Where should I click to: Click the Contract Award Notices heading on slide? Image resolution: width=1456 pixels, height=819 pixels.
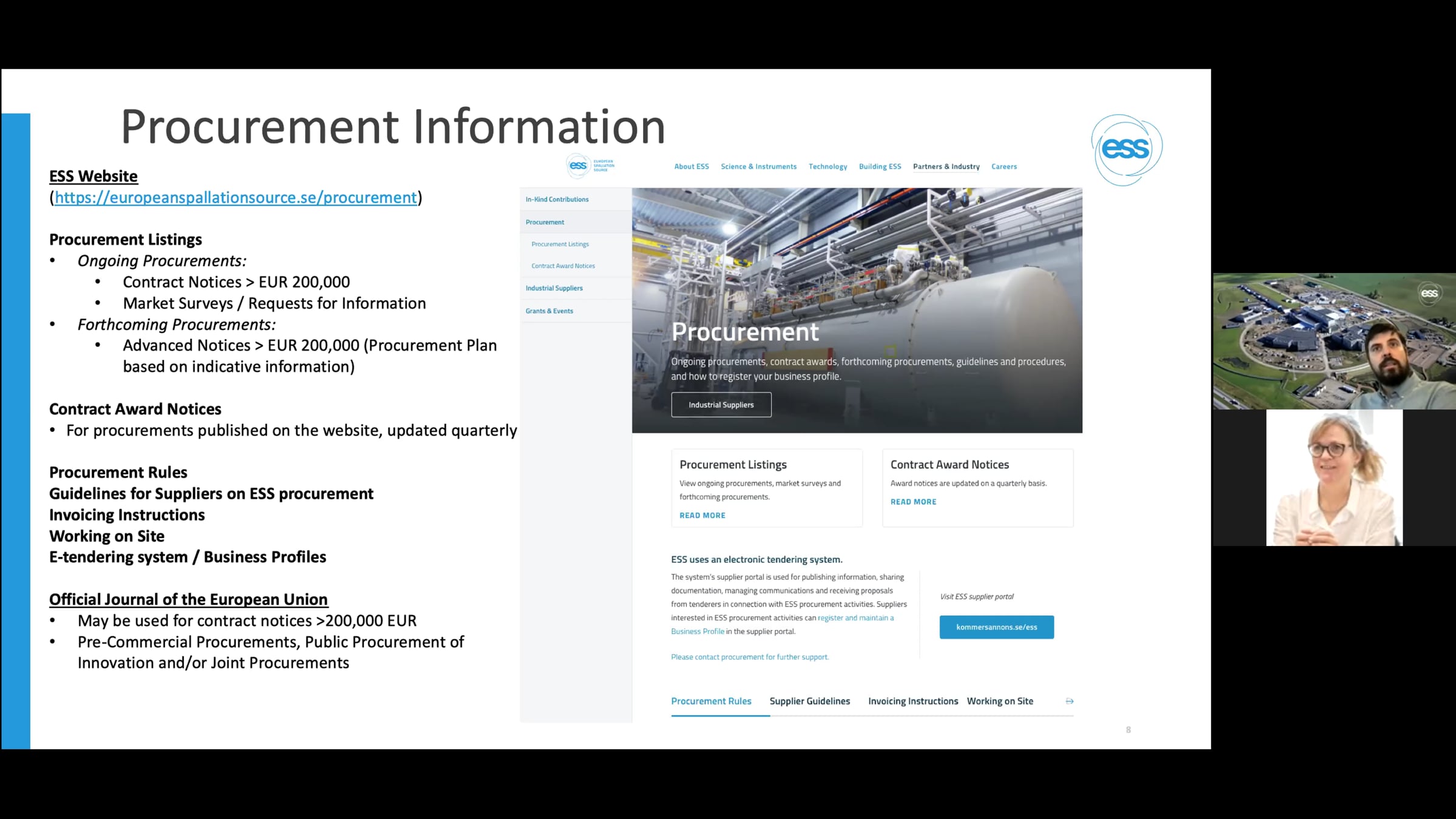pos(135,409)
